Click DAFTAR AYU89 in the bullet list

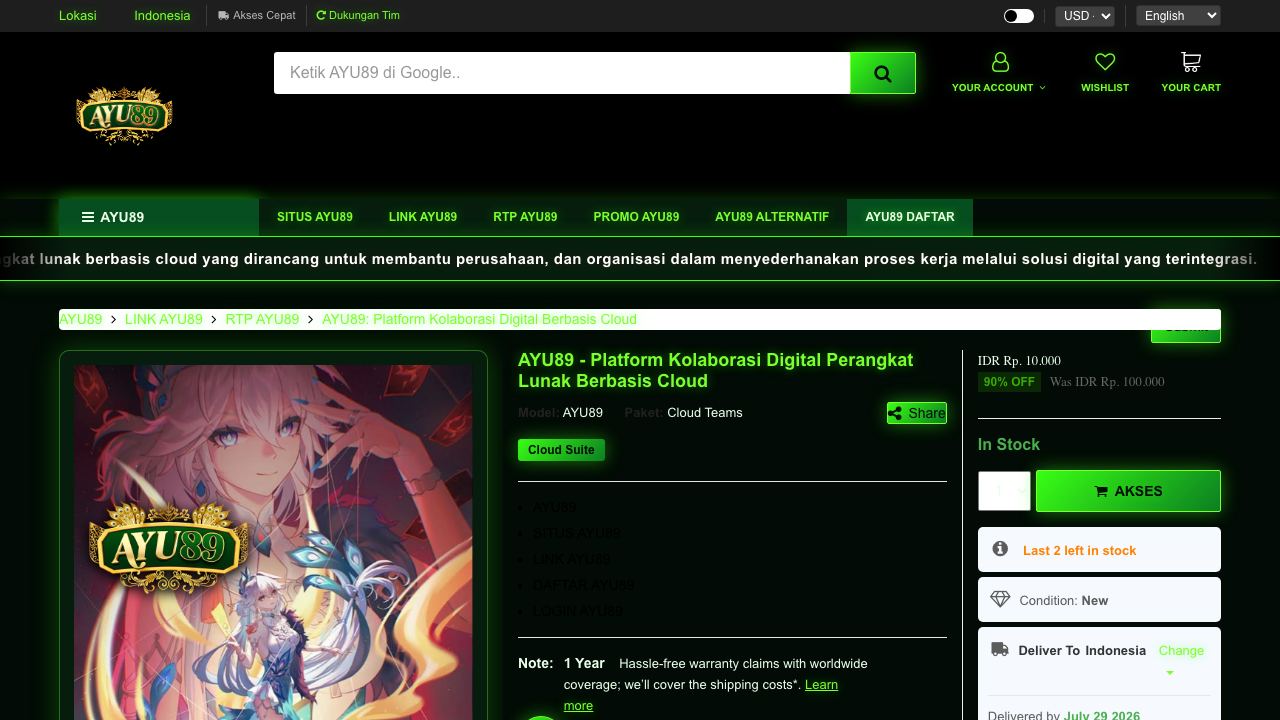coord(584,585)
